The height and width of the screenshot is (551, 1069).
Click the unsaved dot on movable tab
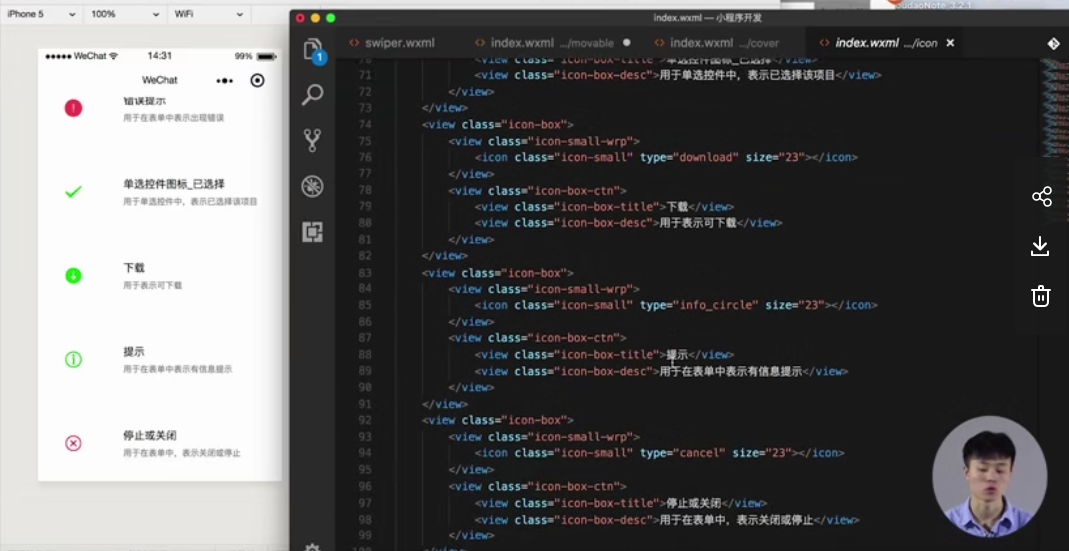pos(627,43)
